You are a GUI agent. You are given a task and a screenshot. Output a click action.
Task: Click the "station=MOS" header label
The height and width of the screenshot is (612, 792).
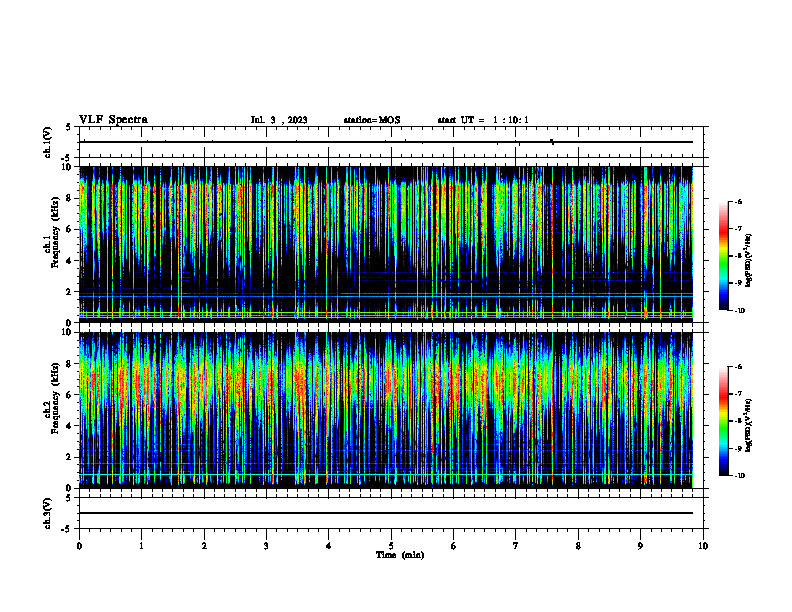pyautogui.click(x=372, y=120)
